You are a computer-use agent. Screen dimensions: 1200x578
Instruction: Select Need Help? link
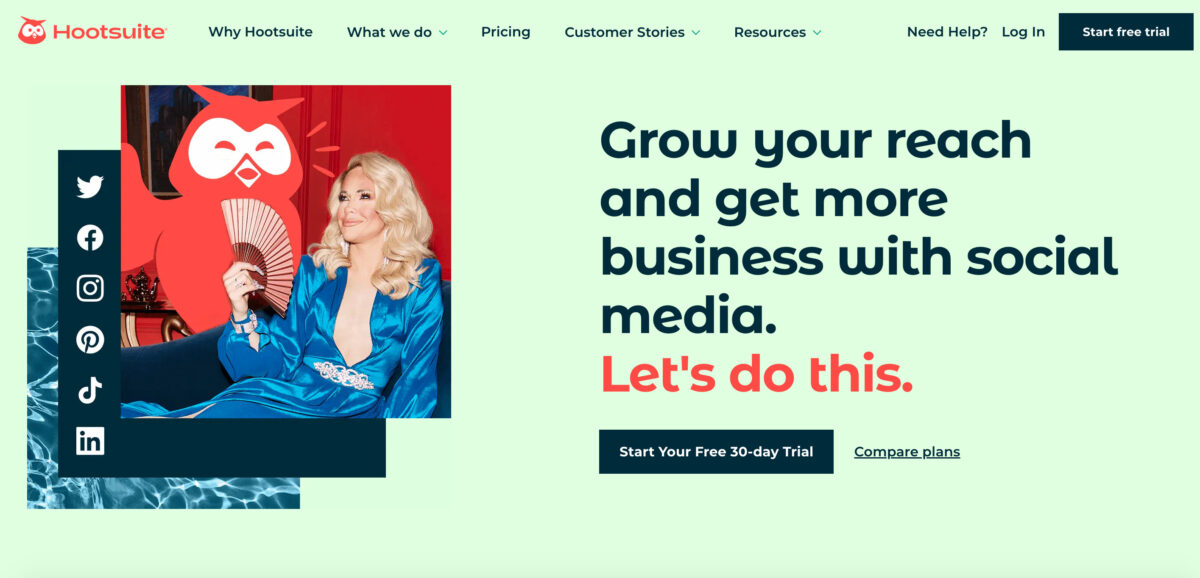click(947, 32)
